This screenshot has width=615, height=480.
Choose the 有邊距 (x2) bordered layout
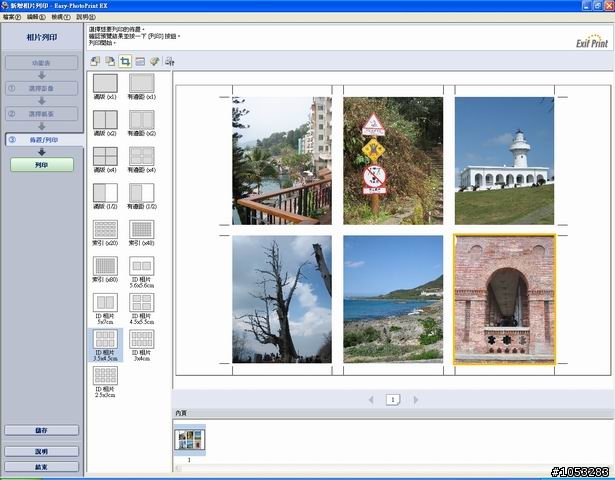[x=141, y=121]
